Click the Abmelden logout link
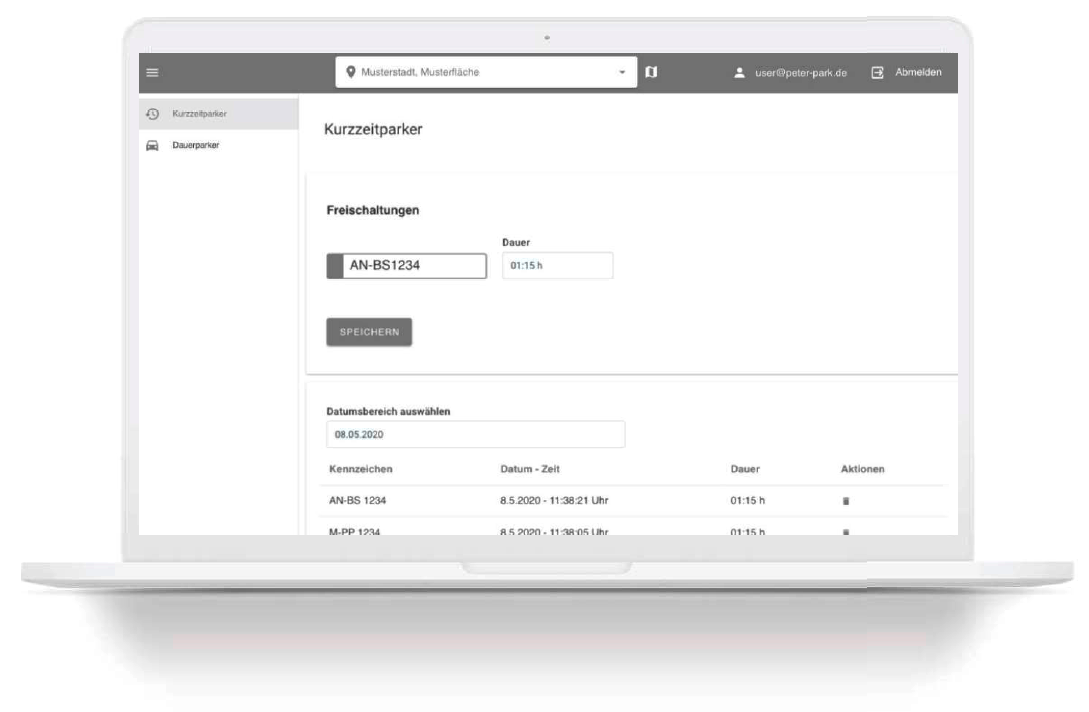The height and width of the screenshot is (712, 1089). (916, 73)
